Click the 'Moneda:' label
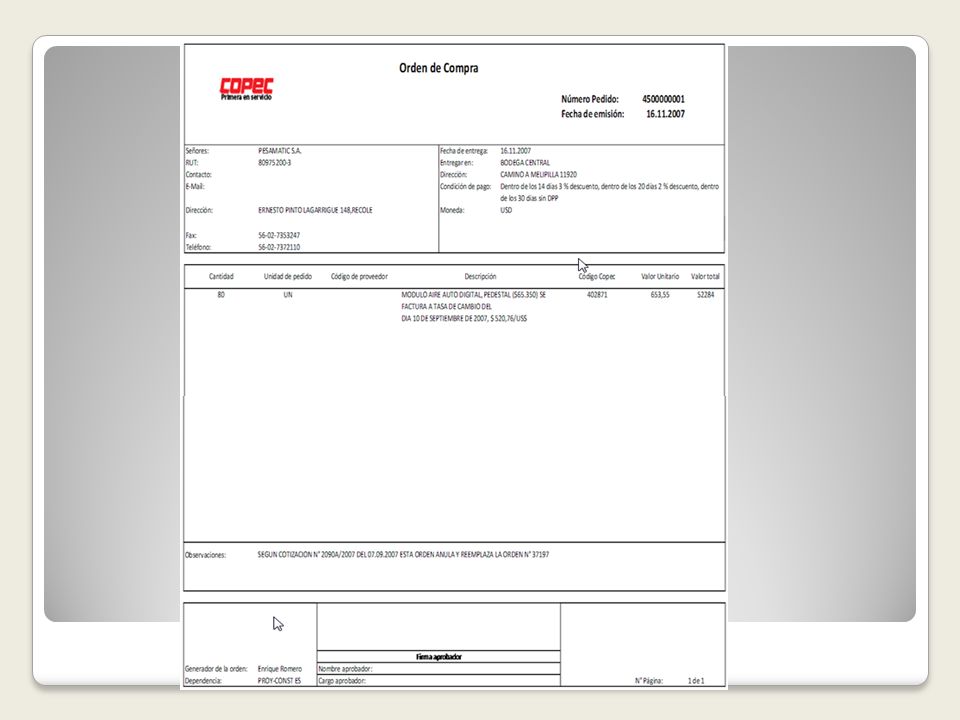This screenshot has height=720, width=960. pyautogui.click(x=452, y=210)
